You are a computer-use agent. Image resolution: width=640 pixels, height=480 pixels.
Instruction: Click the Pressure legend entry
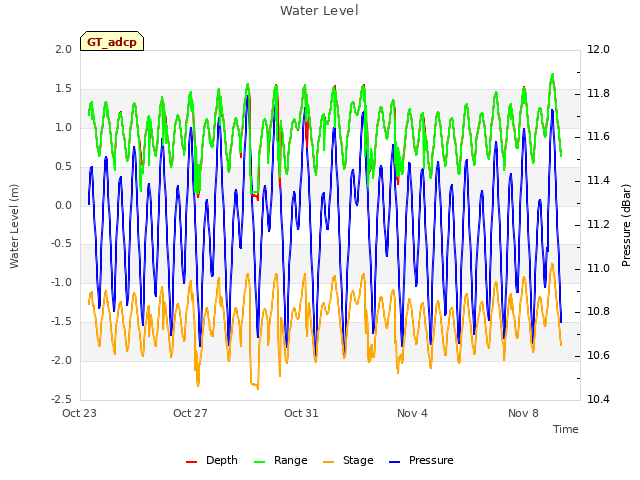[x=421, y=460]
